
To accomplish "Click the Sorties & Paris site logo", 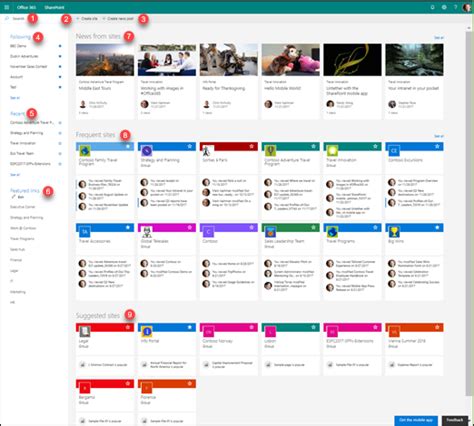I will (208, 151).
